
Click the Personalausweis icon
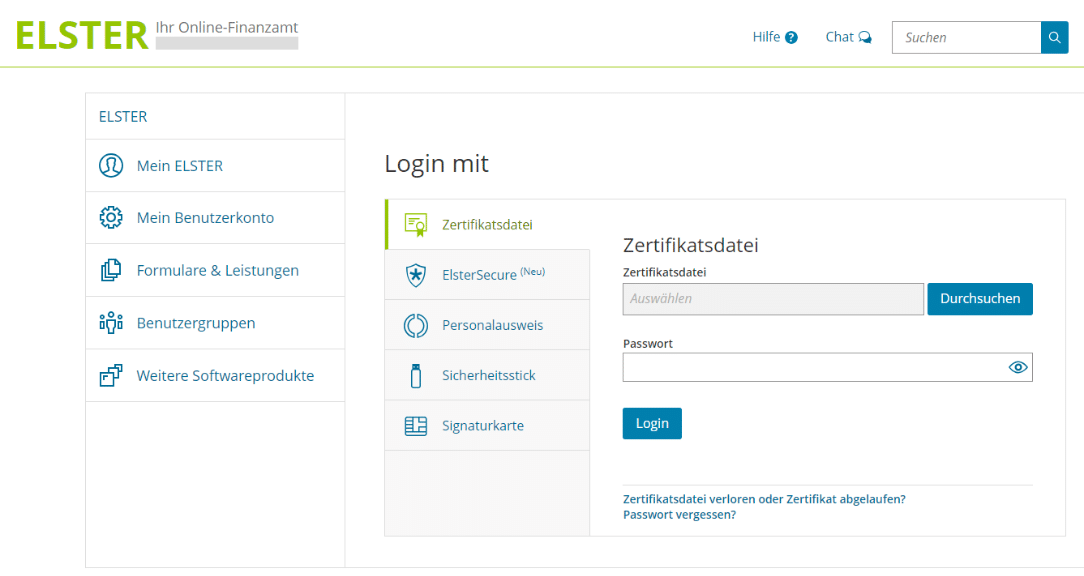coord(415,325)
